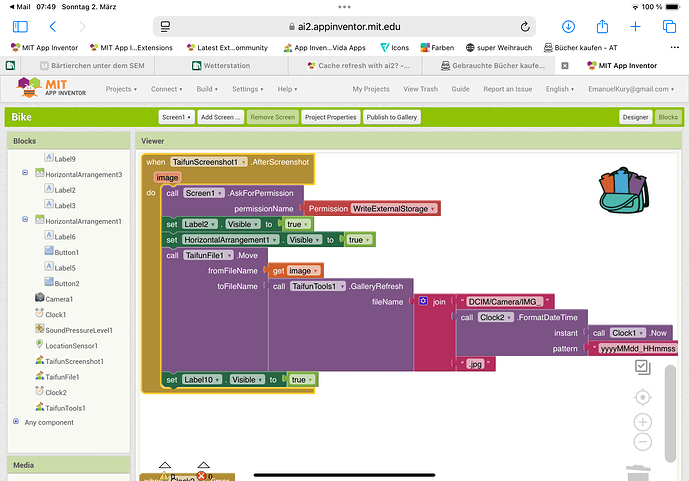Click the address bar URL field

point(344,27)
